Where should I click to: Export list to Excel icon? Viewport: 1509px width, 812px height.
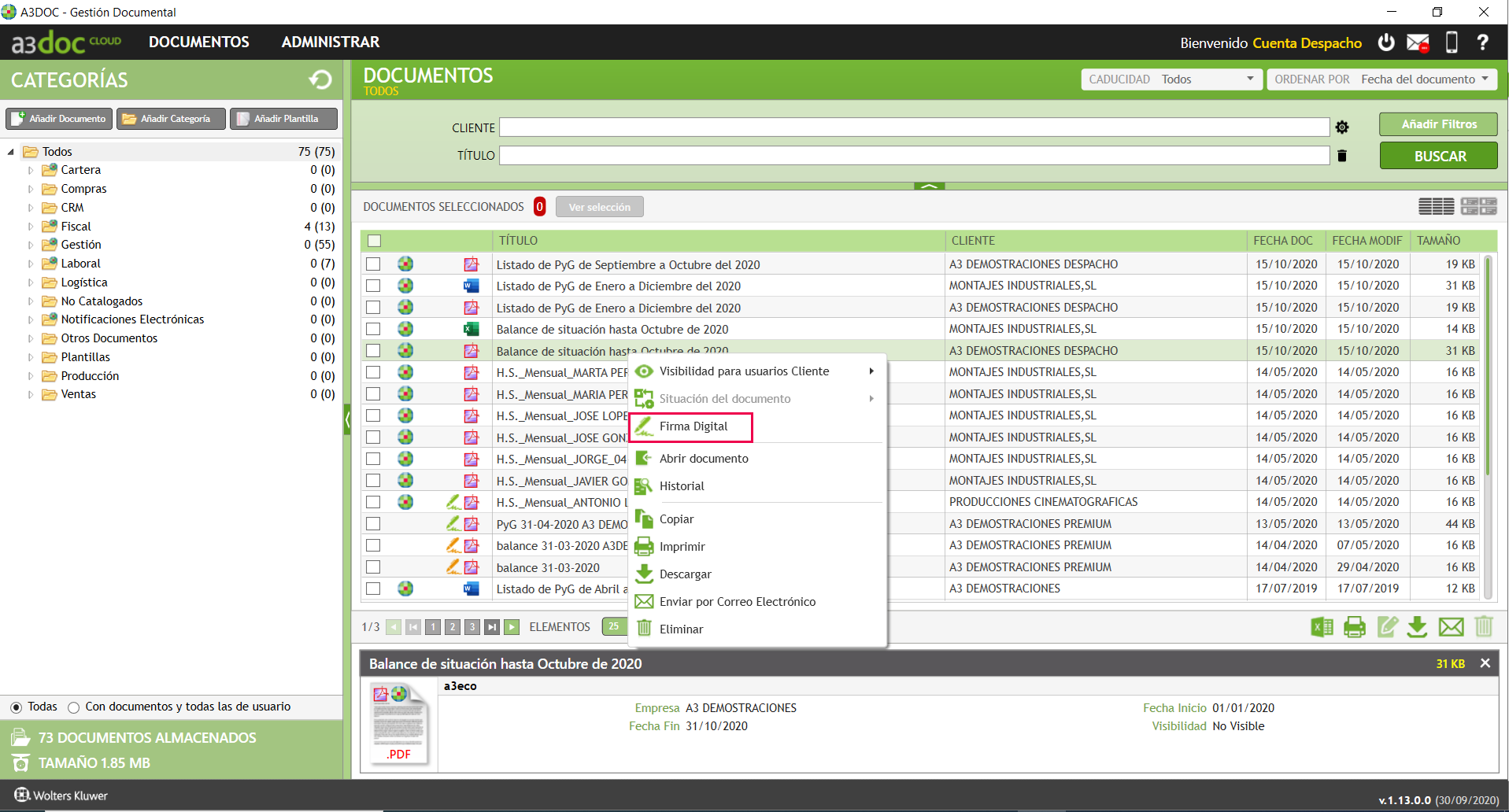(1322, 627)
